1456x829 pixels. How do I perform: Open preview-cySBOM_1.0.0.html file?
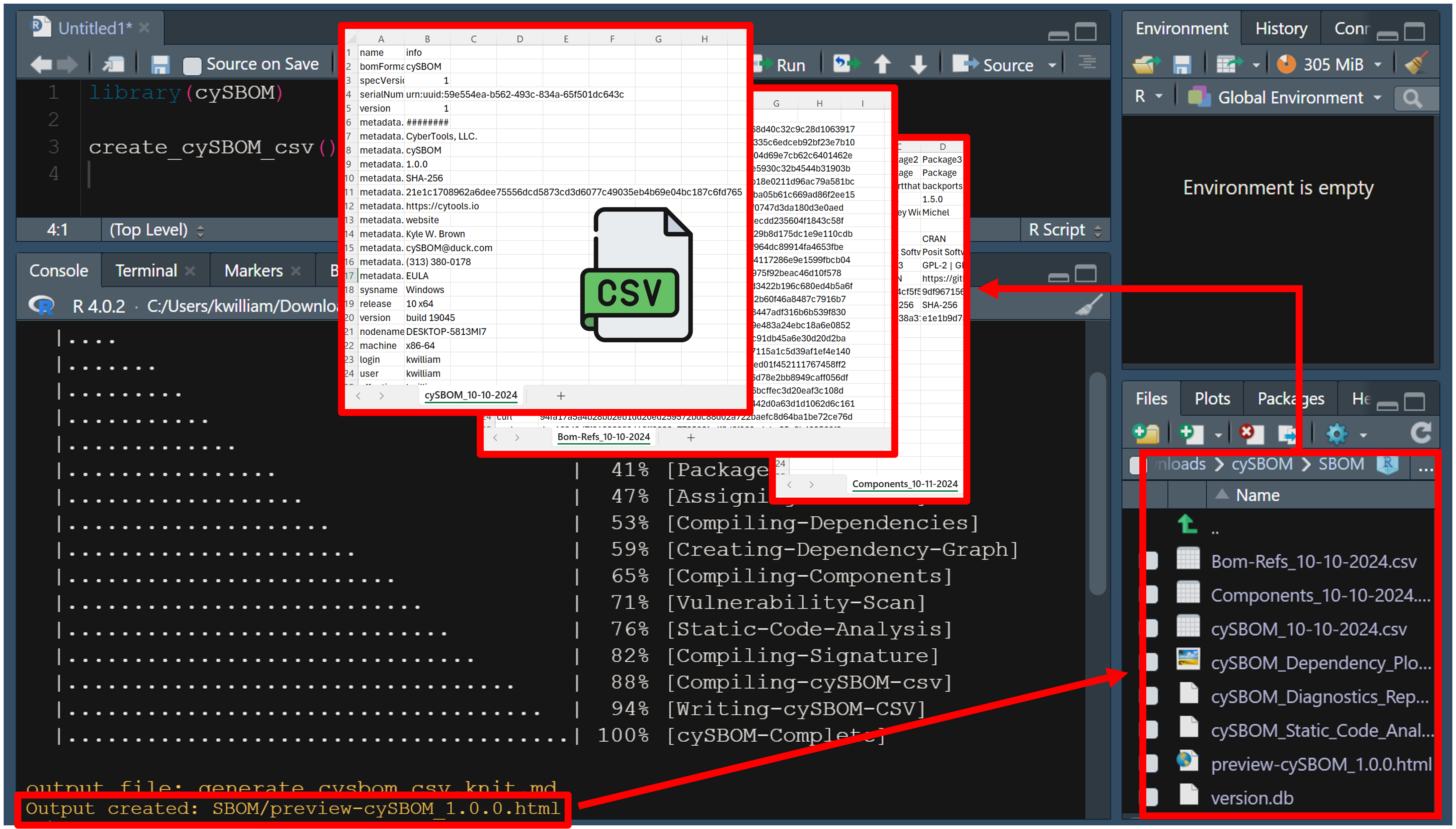(x=1321, y=764)
